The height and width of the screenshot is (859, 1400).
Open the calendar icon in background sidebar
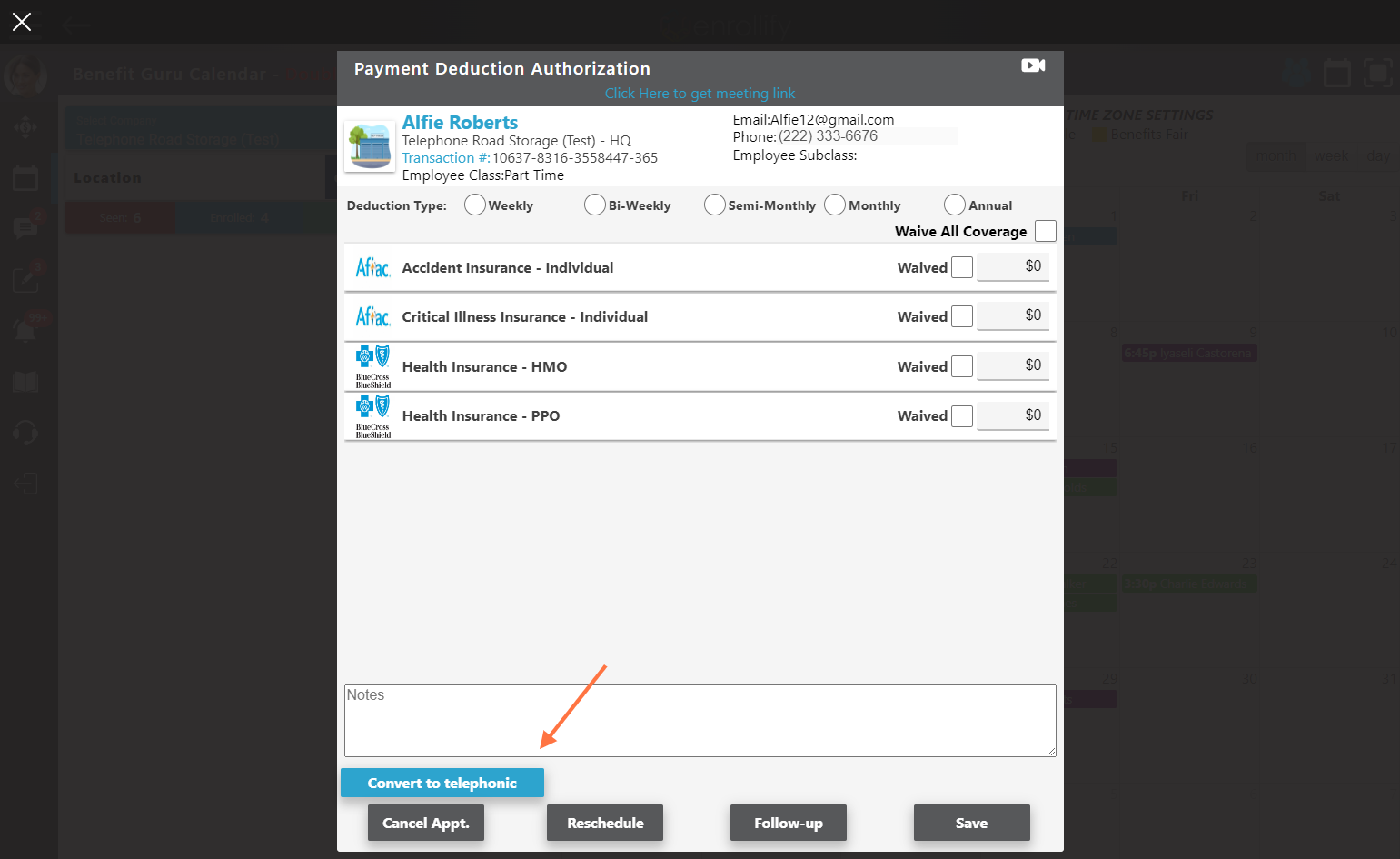[x=25, y=179]
